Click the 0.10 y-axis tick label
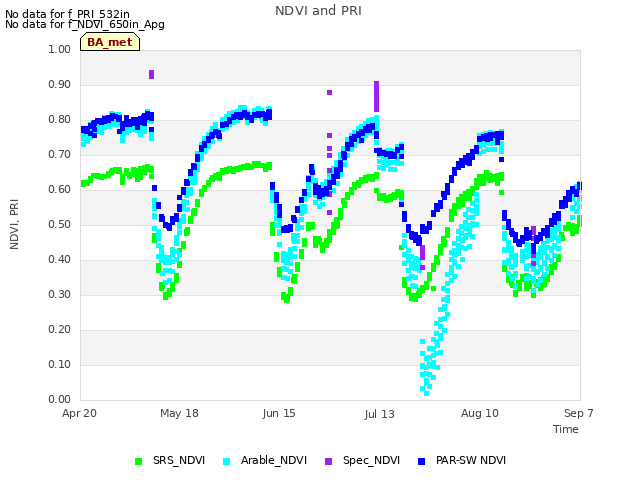This screenshot has height=480, width=640. [x=60, y=364]
